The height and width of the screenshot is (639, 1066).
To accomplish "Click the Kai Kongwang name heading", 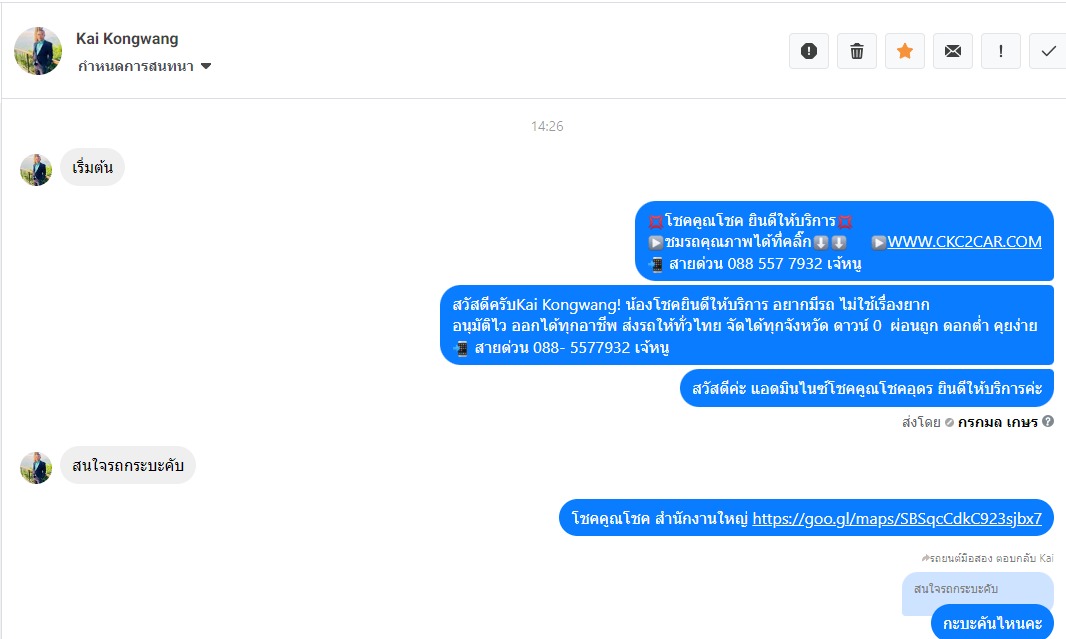I will 127,39.
